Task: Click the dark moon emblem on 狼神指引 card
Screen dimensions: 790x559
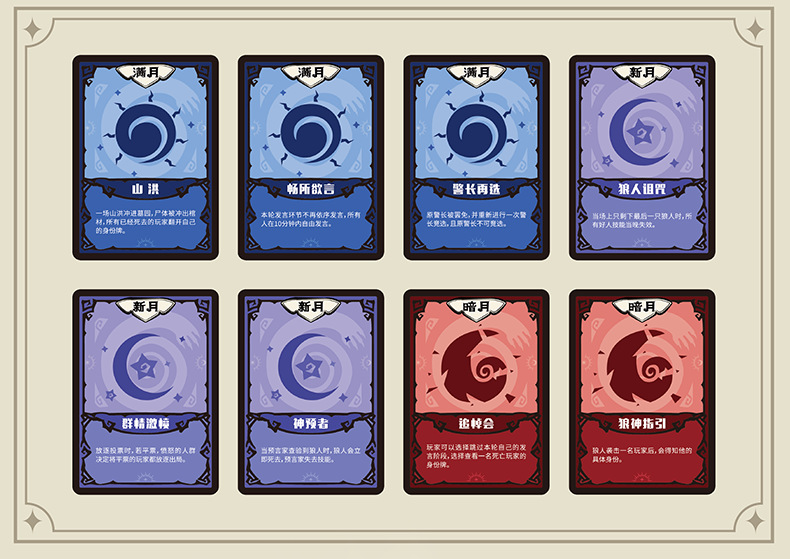Action: pos(642,367)
